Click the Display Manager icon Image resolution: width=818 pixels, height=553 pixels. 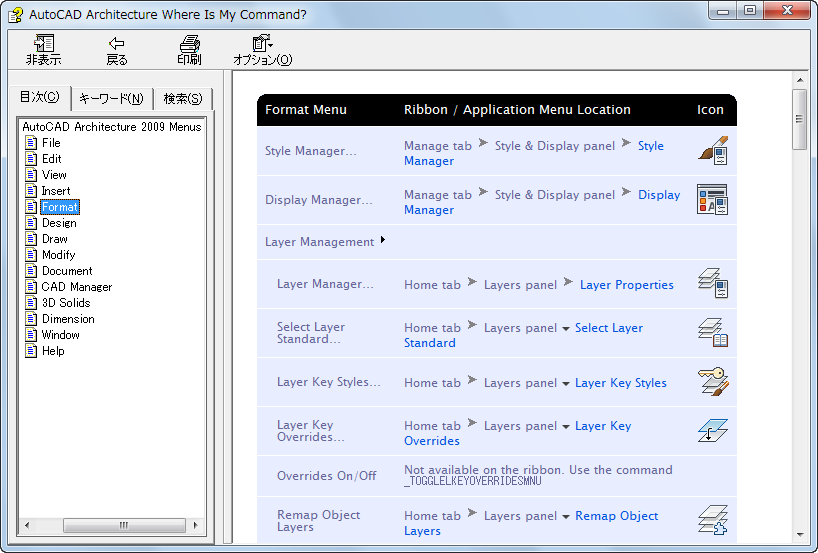pos(713,199)
